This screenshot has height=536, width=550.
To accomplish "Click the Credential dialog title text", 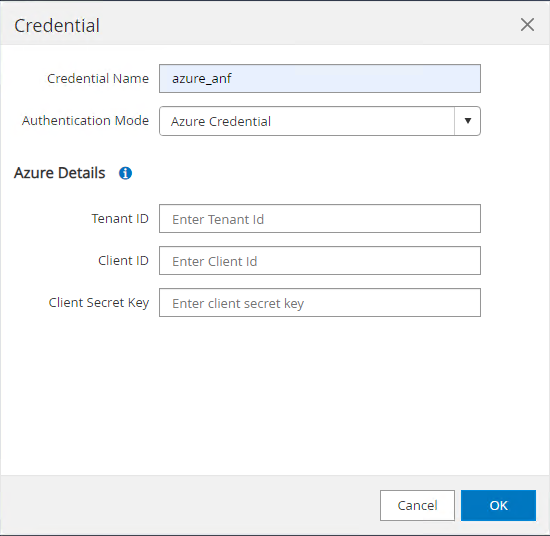I will (57, 26).
